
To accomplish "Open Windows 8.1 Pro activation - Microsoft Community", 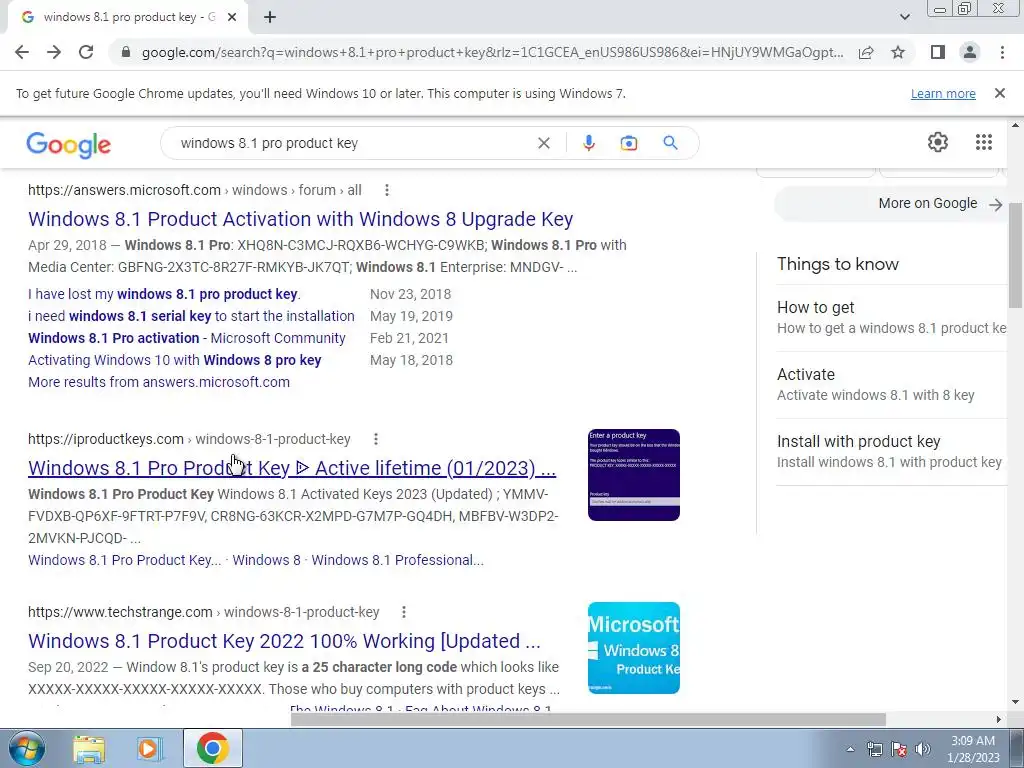I will 187,338.
